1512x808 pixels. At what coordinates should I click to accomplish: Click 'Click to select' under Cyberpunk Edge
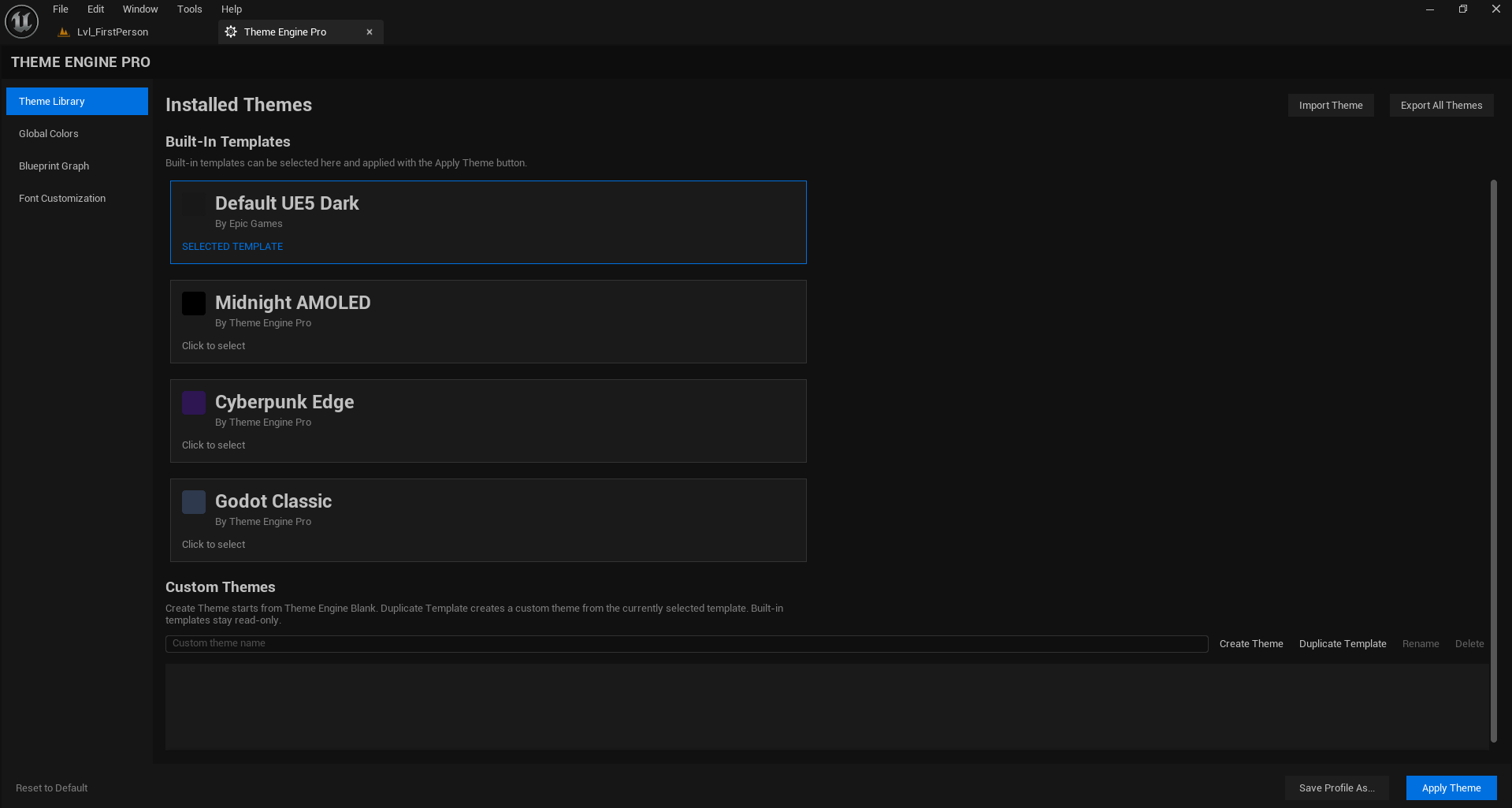pos(214,445)
